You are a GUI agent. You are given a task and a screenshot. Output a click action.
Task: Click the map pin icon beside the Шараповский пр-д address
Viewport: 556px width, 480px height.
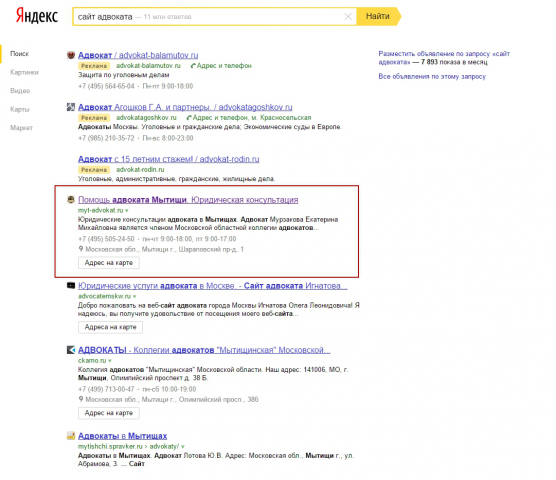point(81,249)
